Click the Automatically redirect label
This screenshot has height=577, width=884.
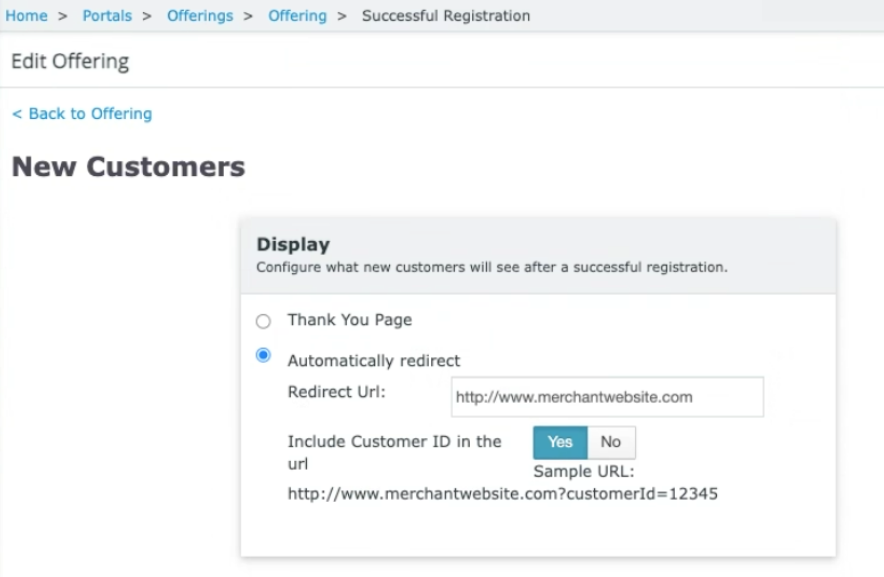[374, 361]
